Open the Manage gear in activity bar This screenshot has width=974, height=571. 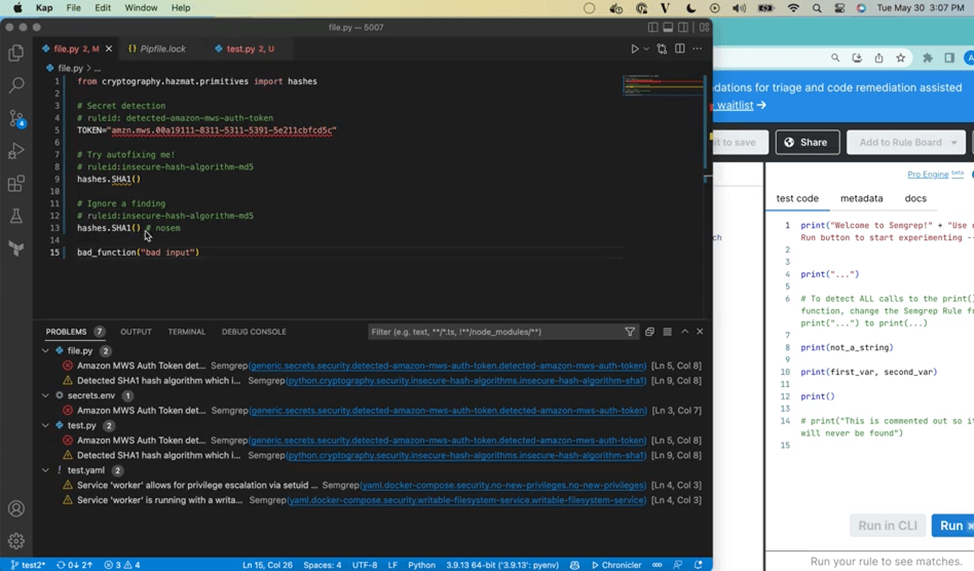pos(16,541)
